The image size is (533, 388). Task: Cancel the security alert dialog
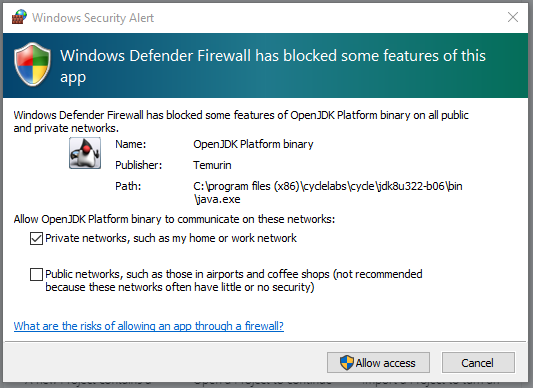point(478,363)
